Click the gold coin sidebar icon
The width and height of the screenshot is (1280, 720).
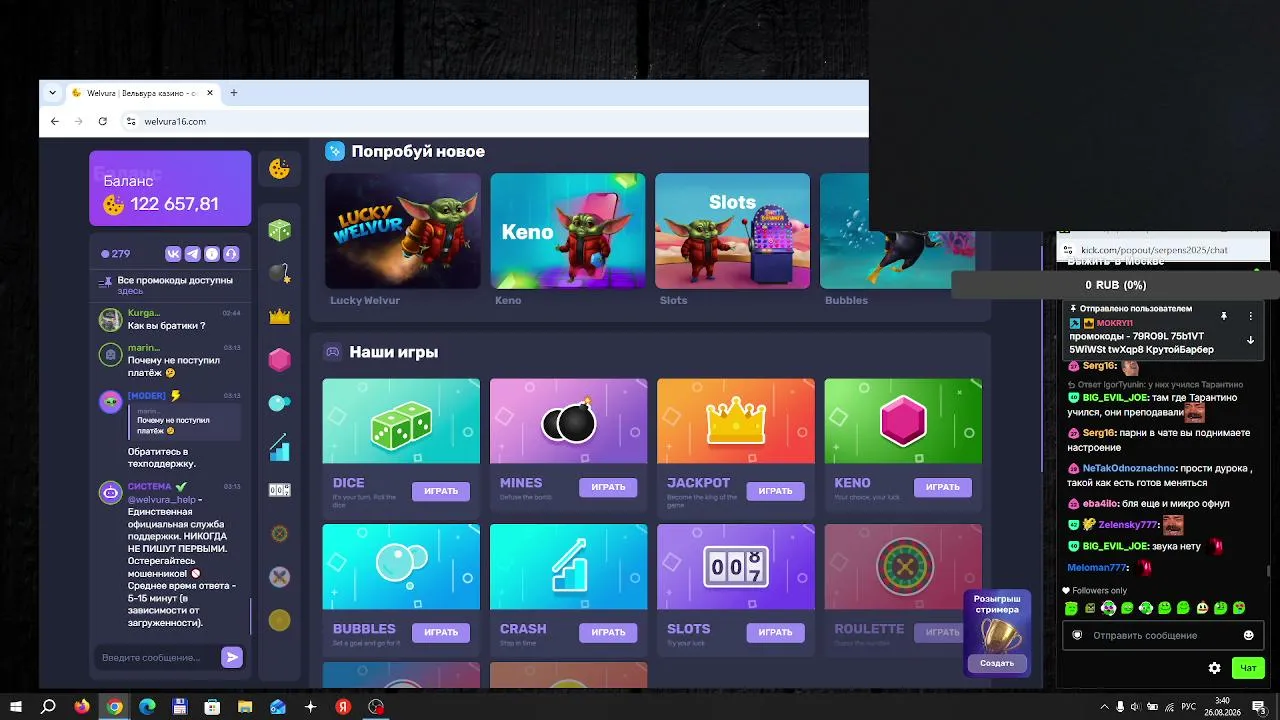pyautogui.click(x=279, y=620)
